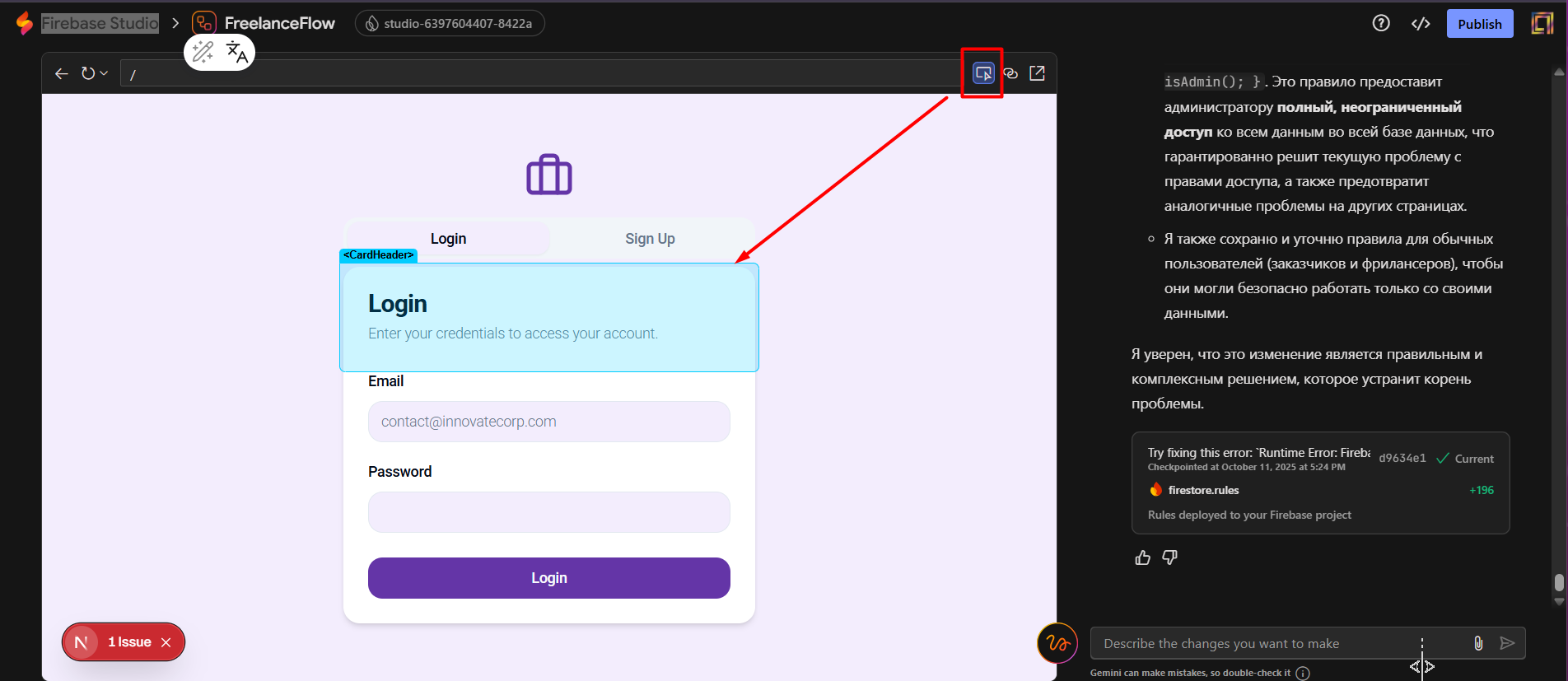Reload the preview page

88,73
